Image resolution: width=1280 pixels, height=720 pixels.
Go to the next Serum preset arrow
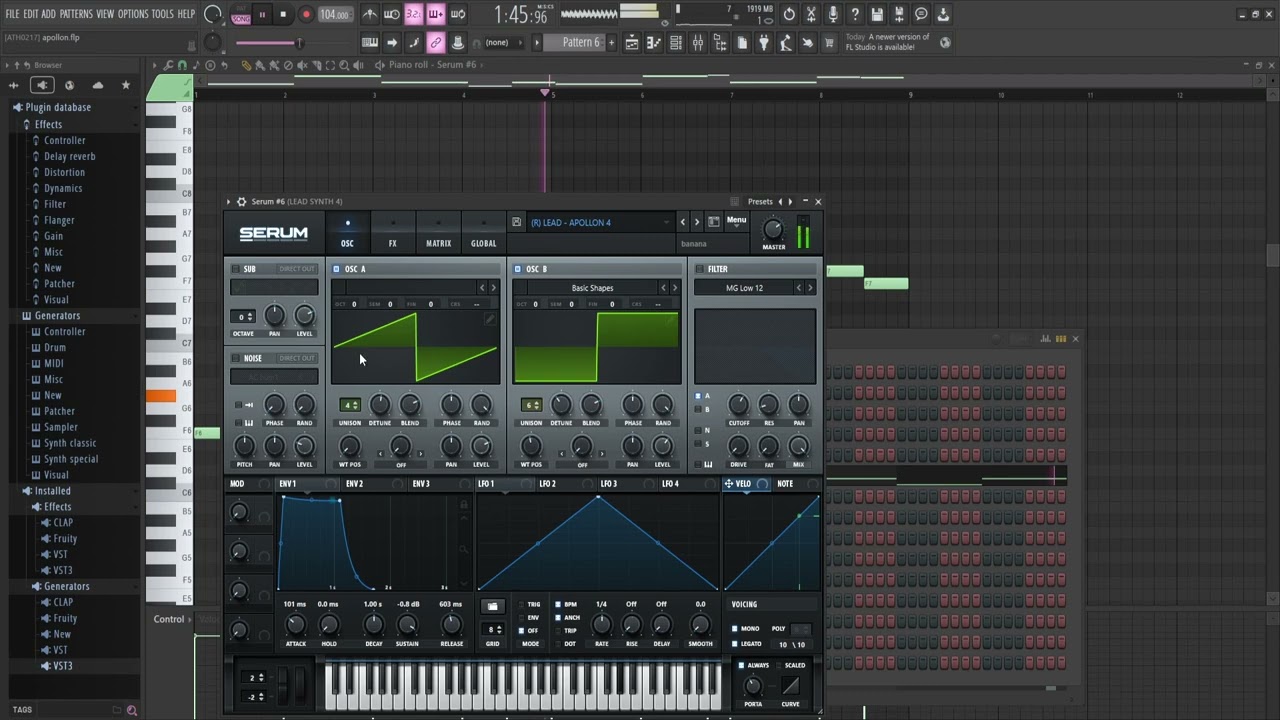pyautogui.click(x=697, y=222)
